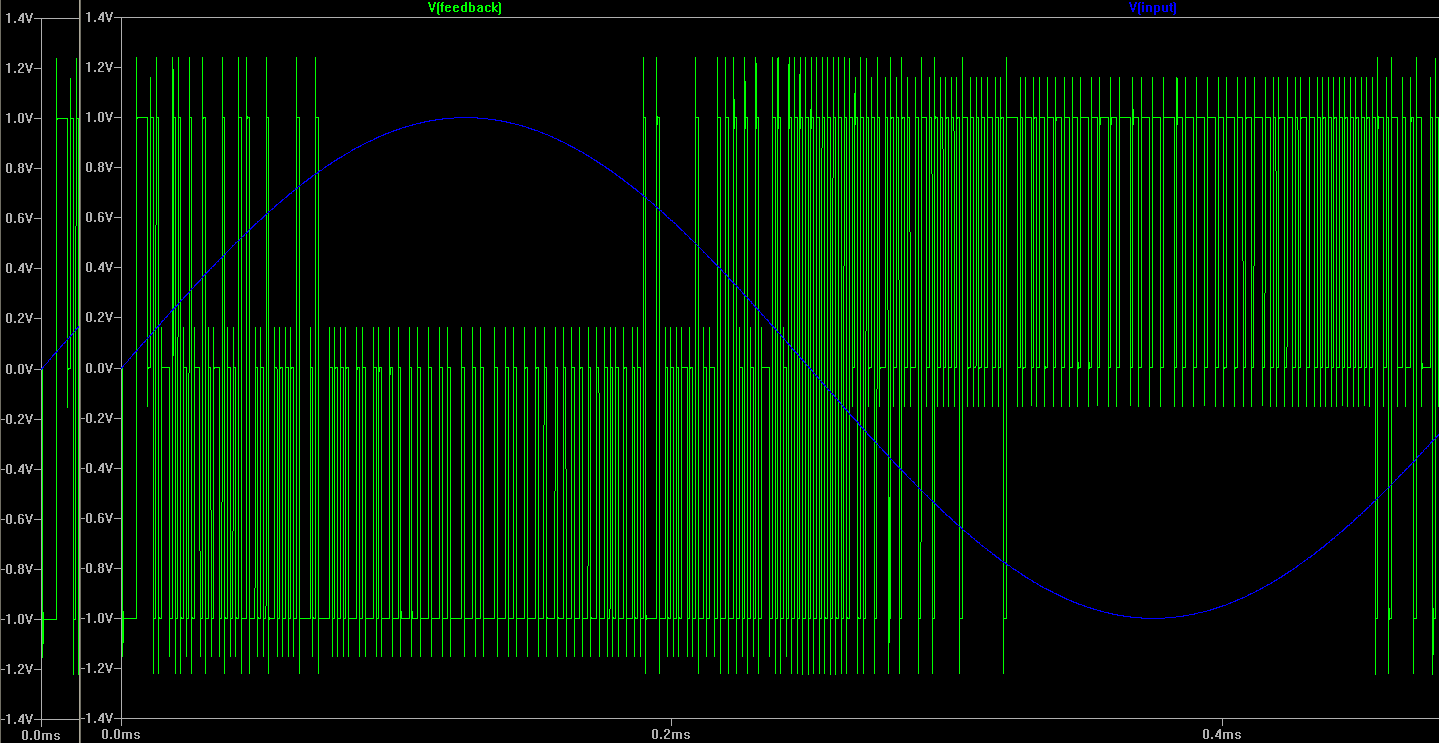Click the far-left 0.0V axis label
This screenshot has height=743, width=1439.
(20, 369)
